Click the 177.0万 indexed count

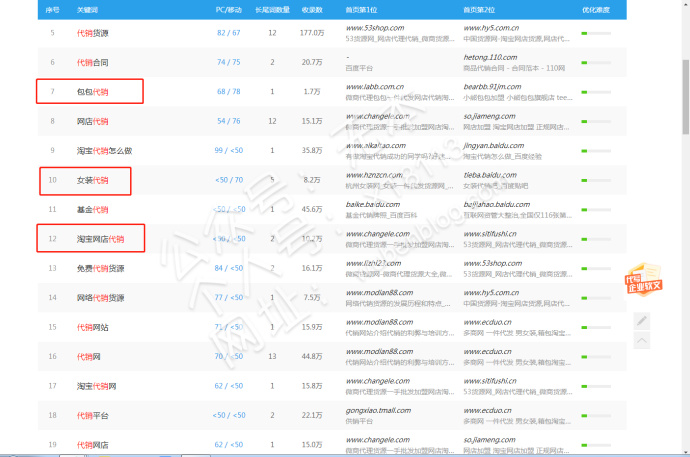click(312, 33)
